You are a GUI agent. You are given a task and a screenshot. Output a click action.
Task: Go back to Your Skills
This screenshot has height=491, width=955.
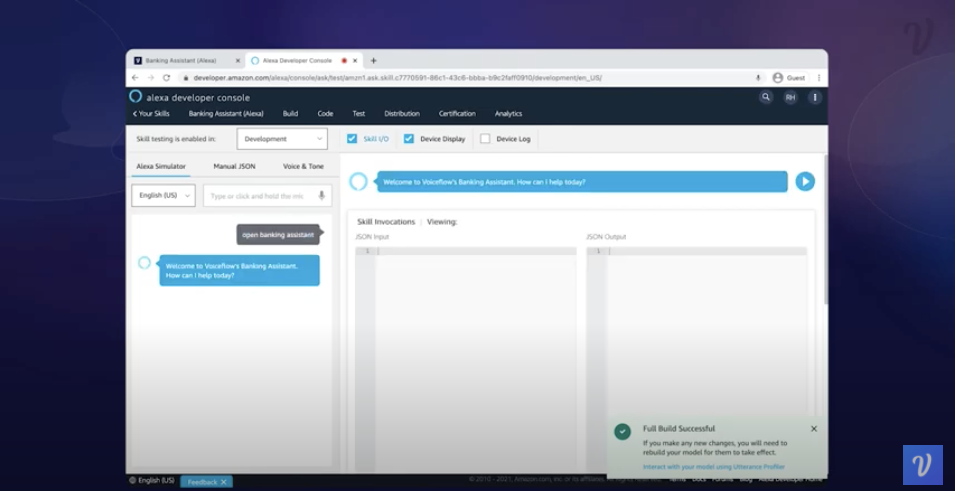click(151, 114)
